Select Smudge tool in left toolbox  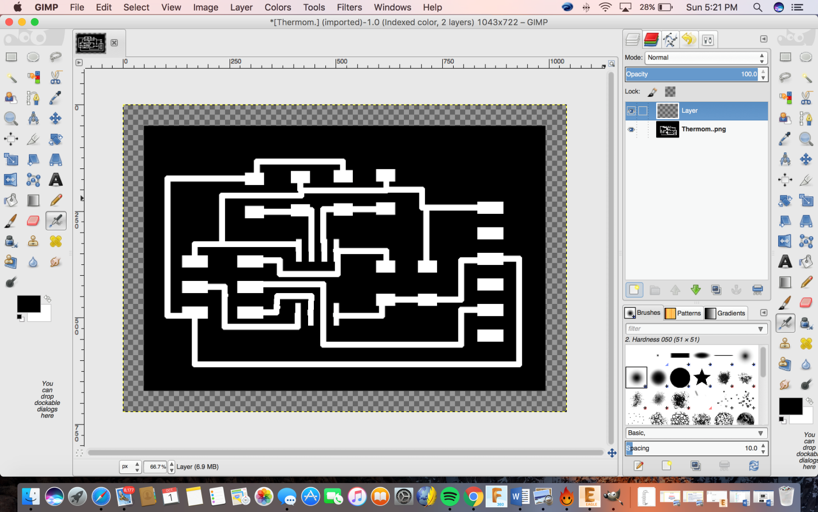click(x=56, y=261)
